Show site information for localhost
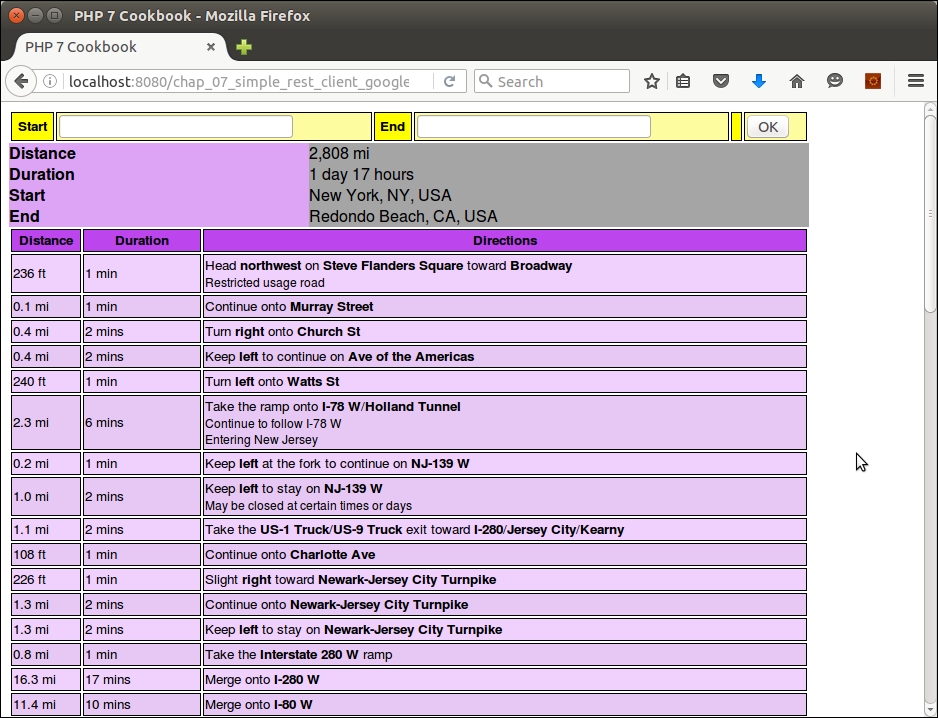The image size is (938, 718). click(50, 82)
